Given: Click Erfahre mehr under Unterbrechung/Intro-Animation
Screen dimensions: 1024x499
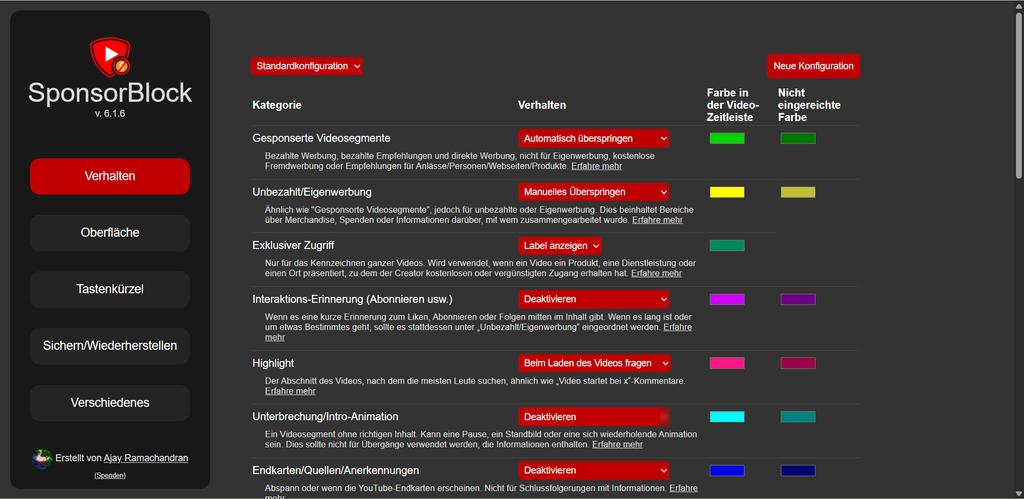Looking at the screenshot, I should [617, 445].
